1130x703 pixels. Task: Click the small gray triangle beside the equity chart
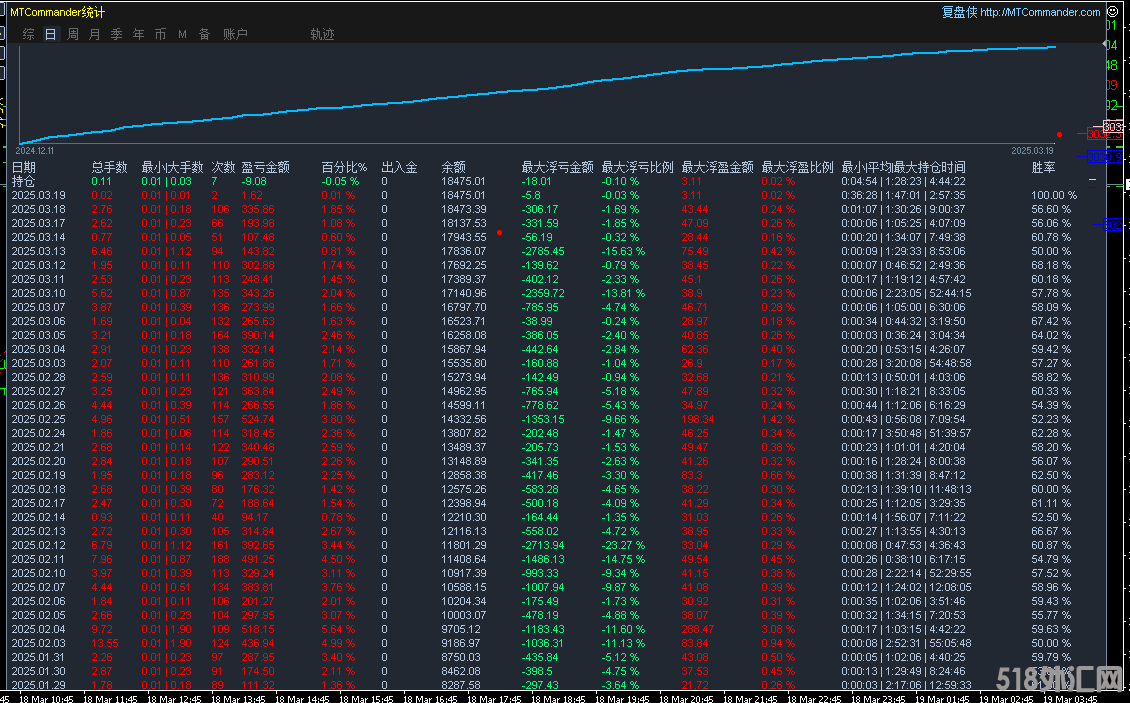pos(1105,45)
